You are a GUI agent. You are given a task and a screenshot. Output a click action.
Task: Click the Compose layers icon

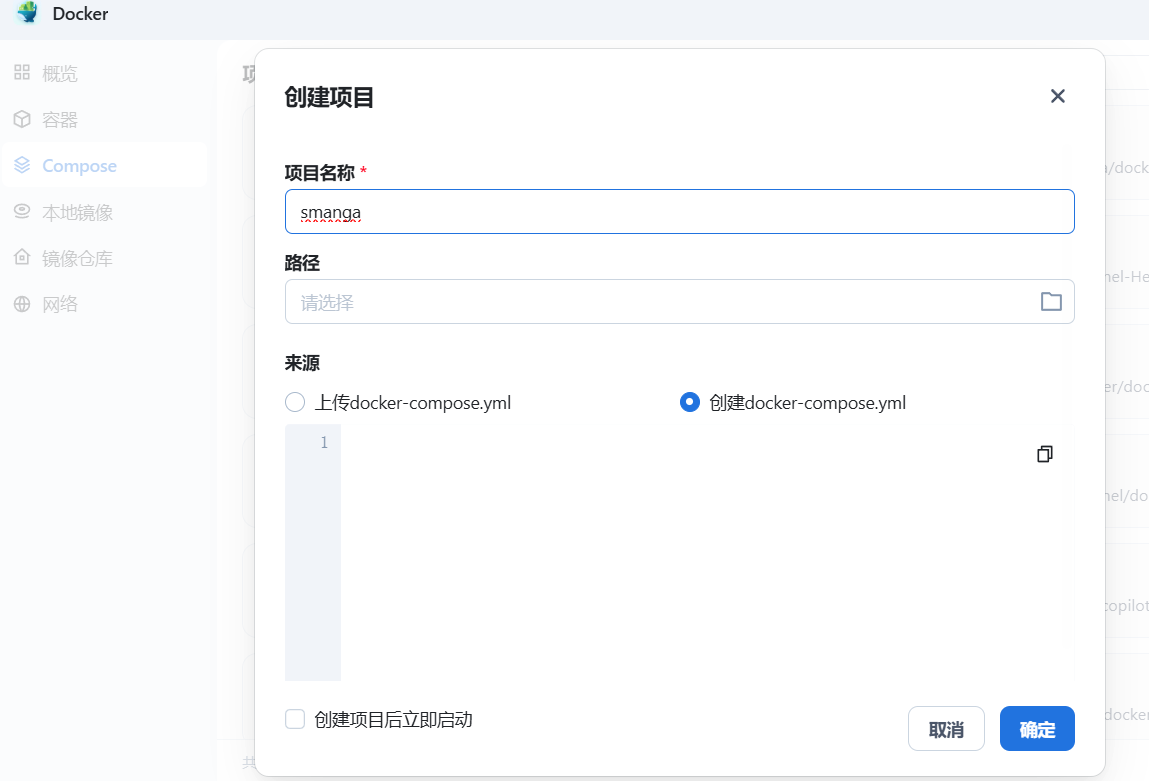pos(22,166)
